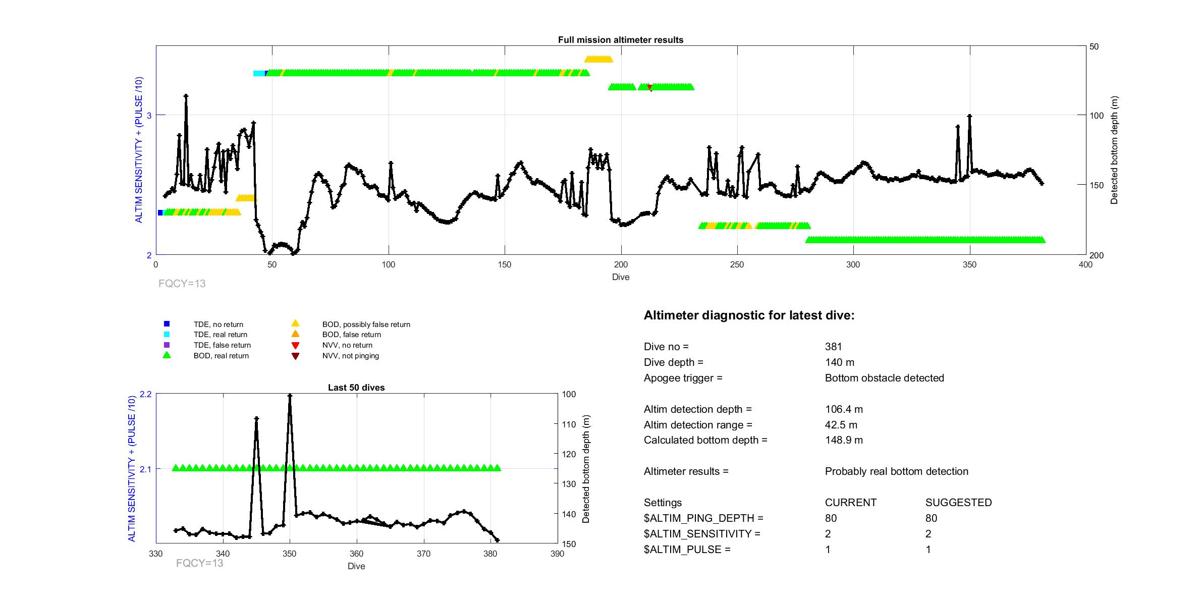Select the SUGGESTED value 1 for $ALTIM_PULSE

[x=930, y=549]
